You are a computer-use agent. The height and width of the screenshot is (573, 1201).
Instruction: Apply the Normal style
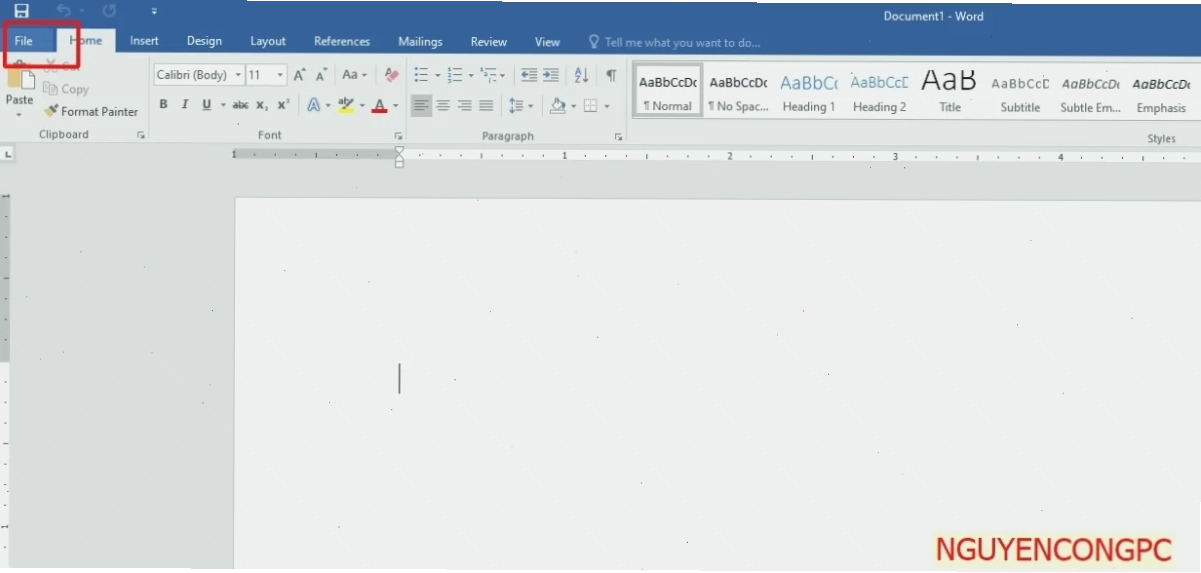click(668, 92)
